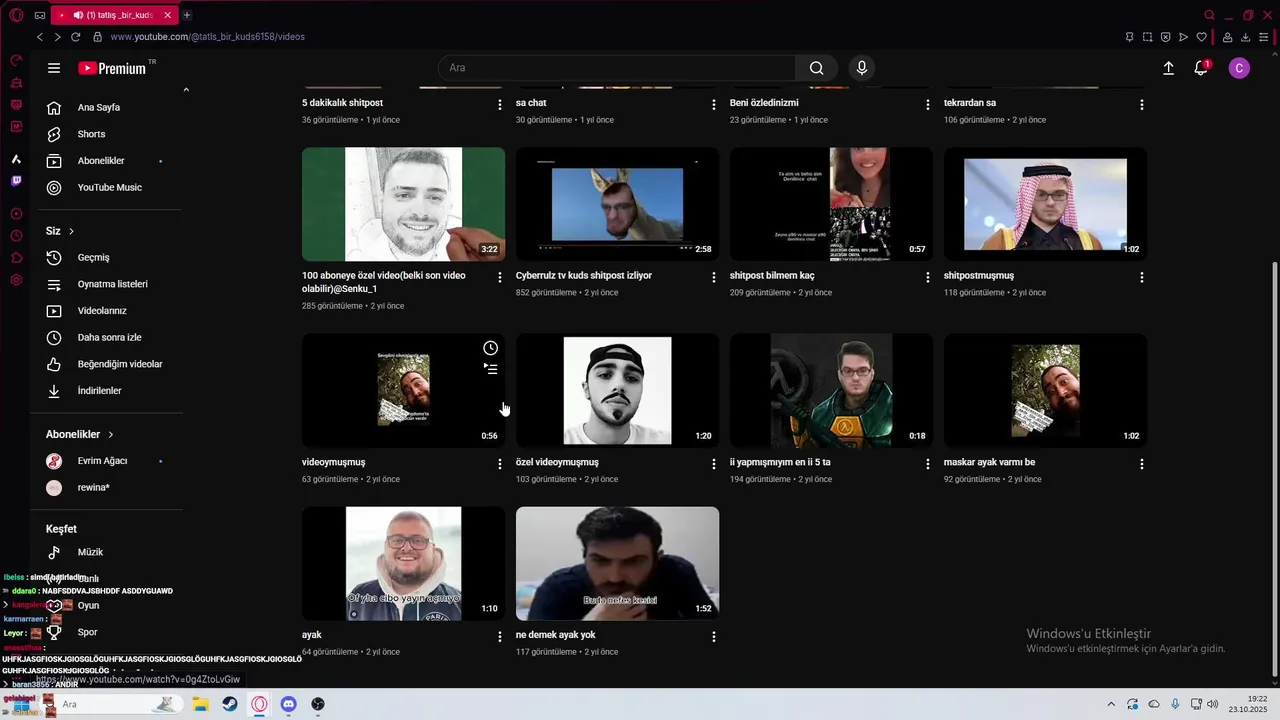Screen dimensions: 1280x720
Task: Open options menu for maskar ayak varmı be
Action: pyautogui.click(x=1142, y=464)
